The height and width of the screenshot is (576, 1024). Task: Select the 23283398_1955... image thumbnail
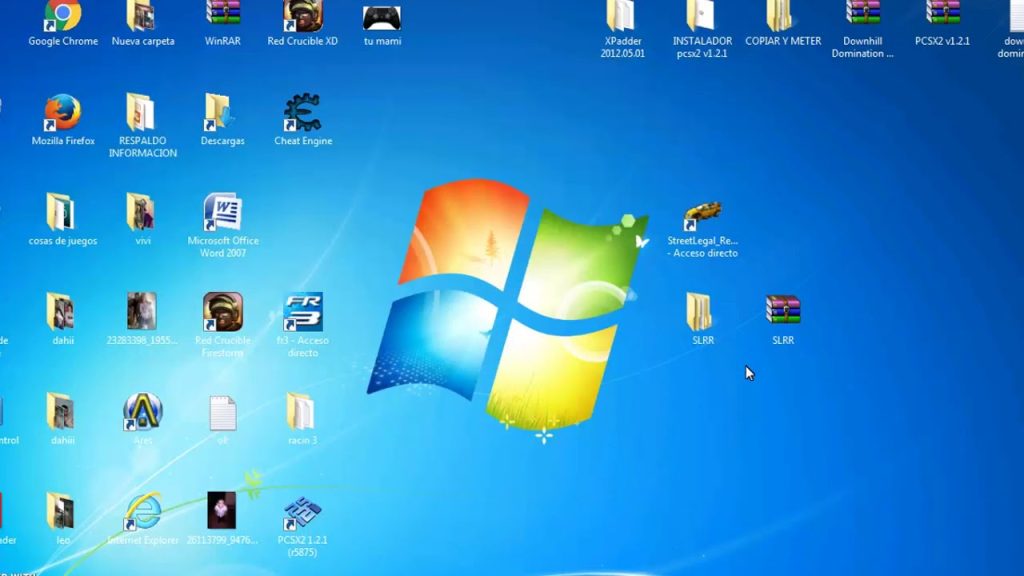[x=142, y=312]
